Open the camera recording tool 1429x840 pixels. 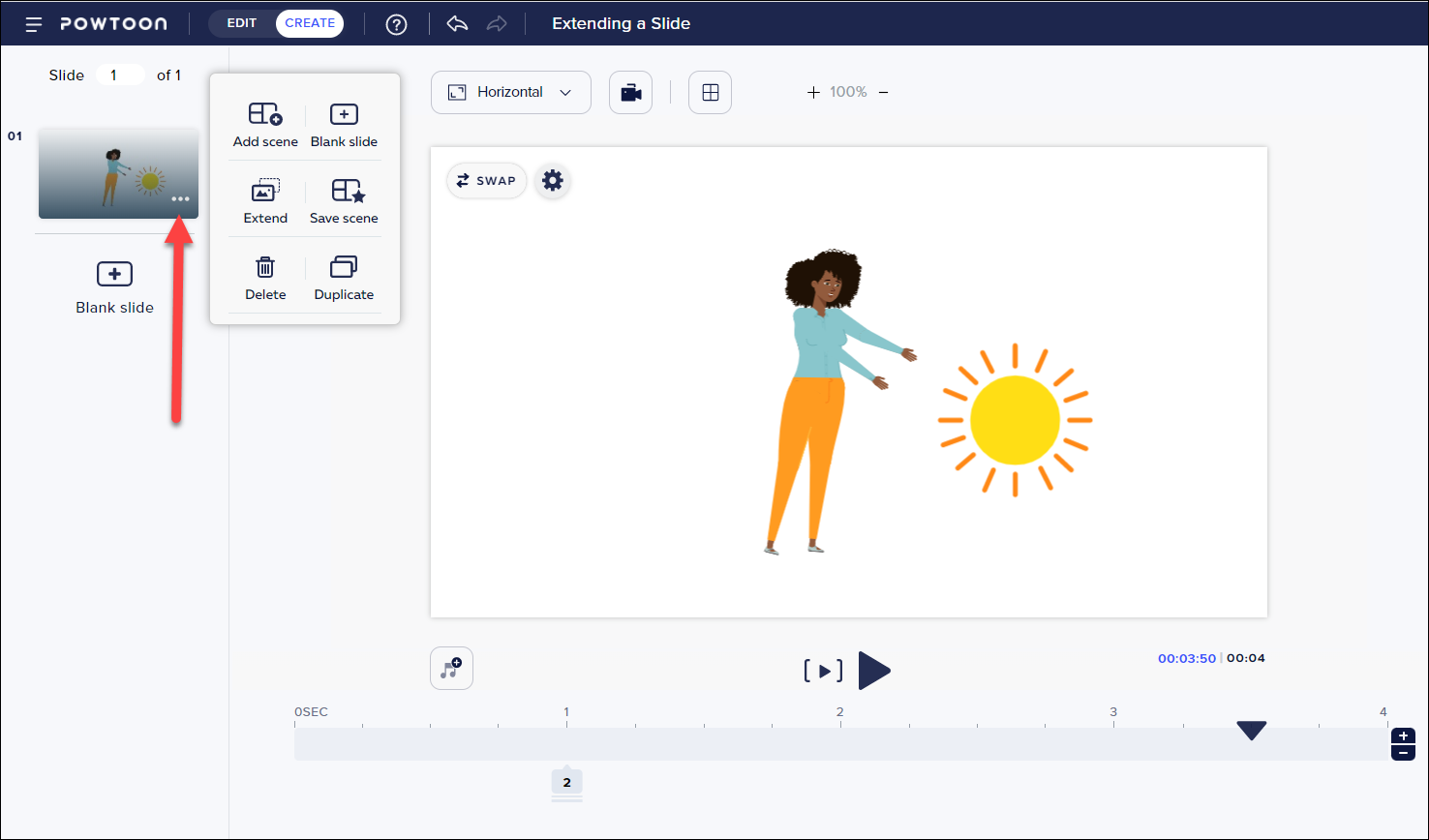pyautogui.click(x=630, y=93)
